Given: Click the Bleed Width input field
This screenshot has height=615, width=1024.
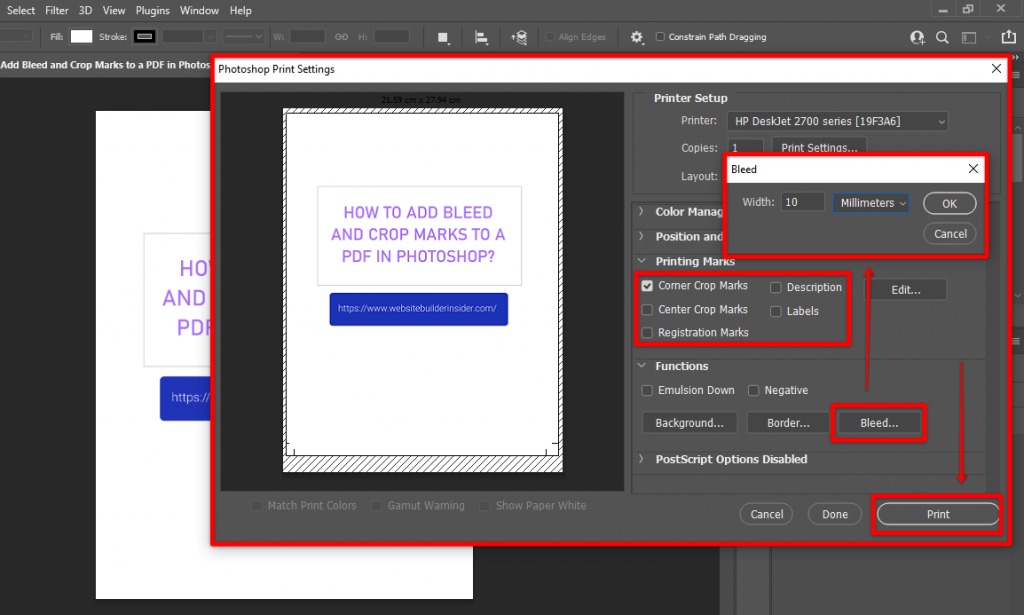Looking at the screenshot, I should (802, 203).
